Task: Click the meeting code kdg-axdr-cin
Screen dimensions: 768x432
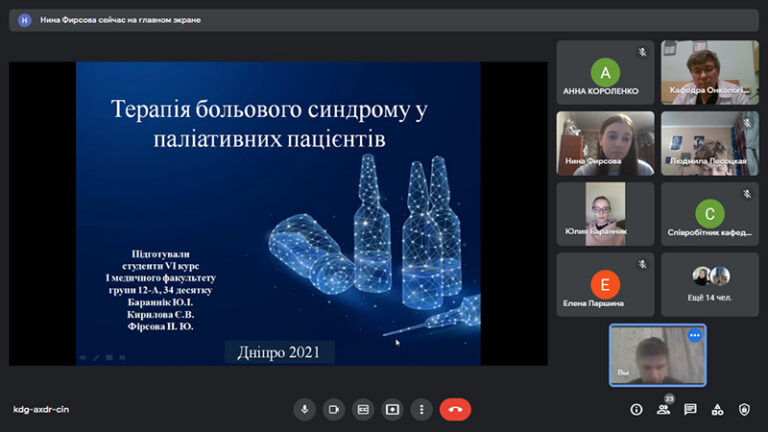Action: 41,409
